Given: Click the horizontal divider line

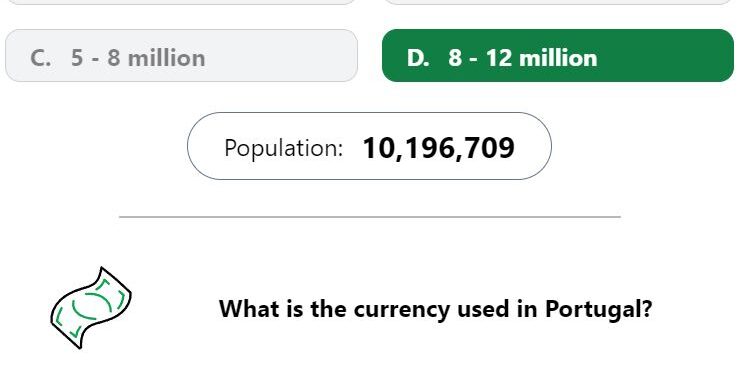Looking at the screenshot, I should [x=370, y=217].
